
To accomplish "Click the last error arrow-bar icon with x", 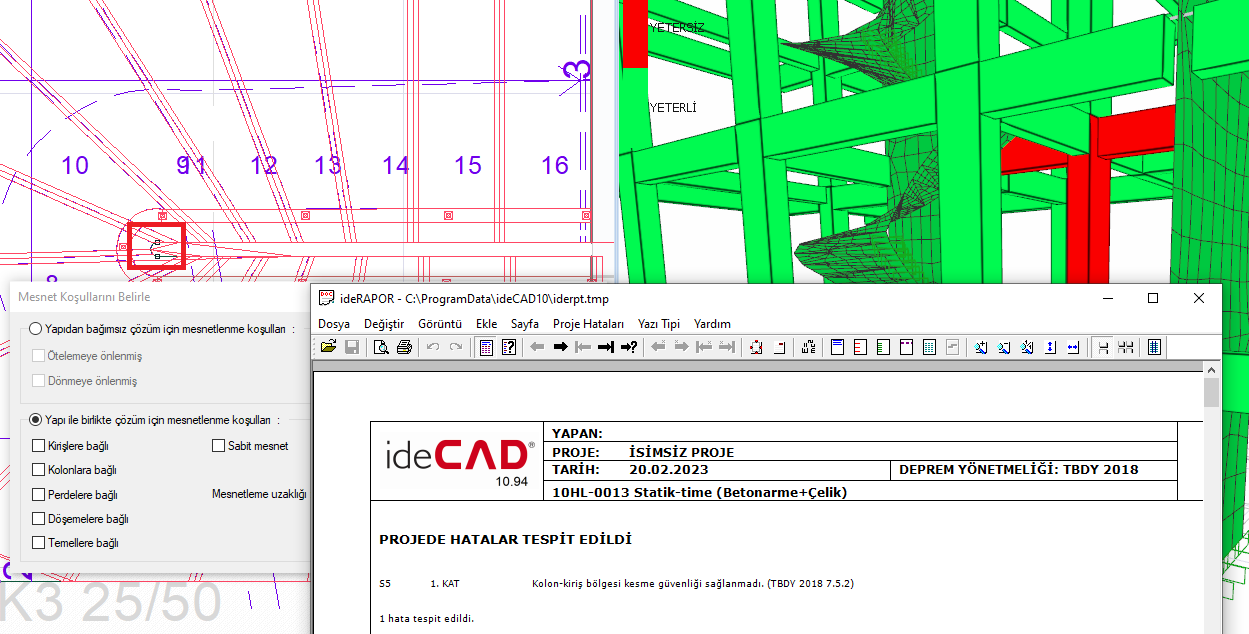I will point(727,347).
